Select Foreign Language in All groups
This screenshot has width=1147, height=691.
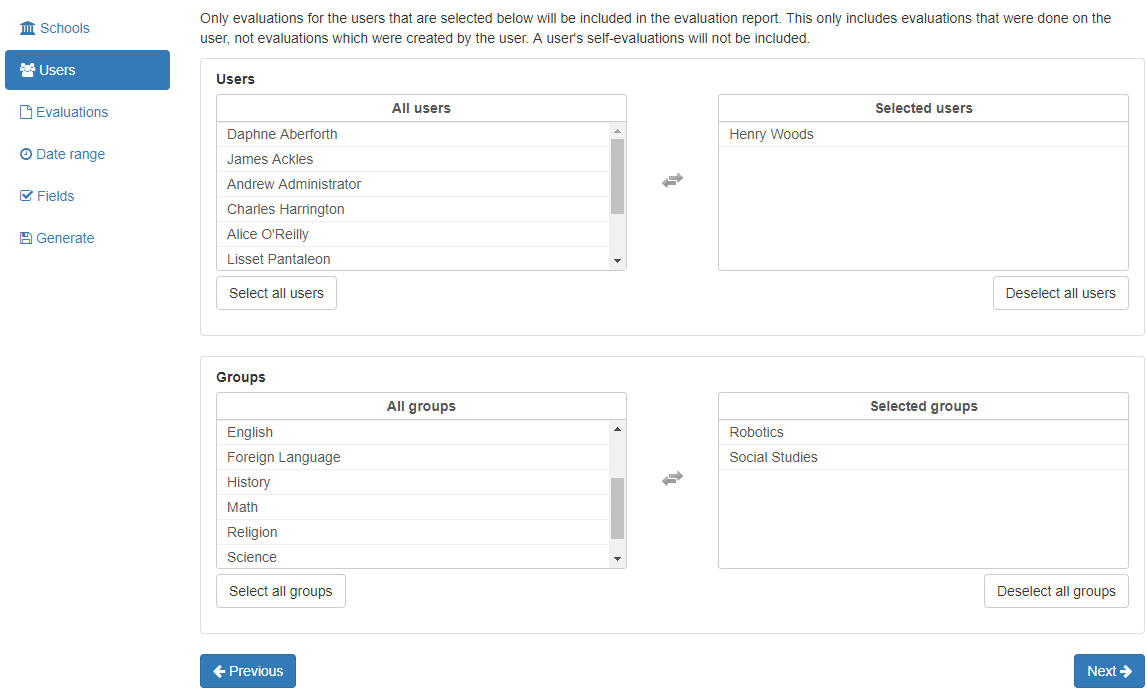[x=413, y=458]
